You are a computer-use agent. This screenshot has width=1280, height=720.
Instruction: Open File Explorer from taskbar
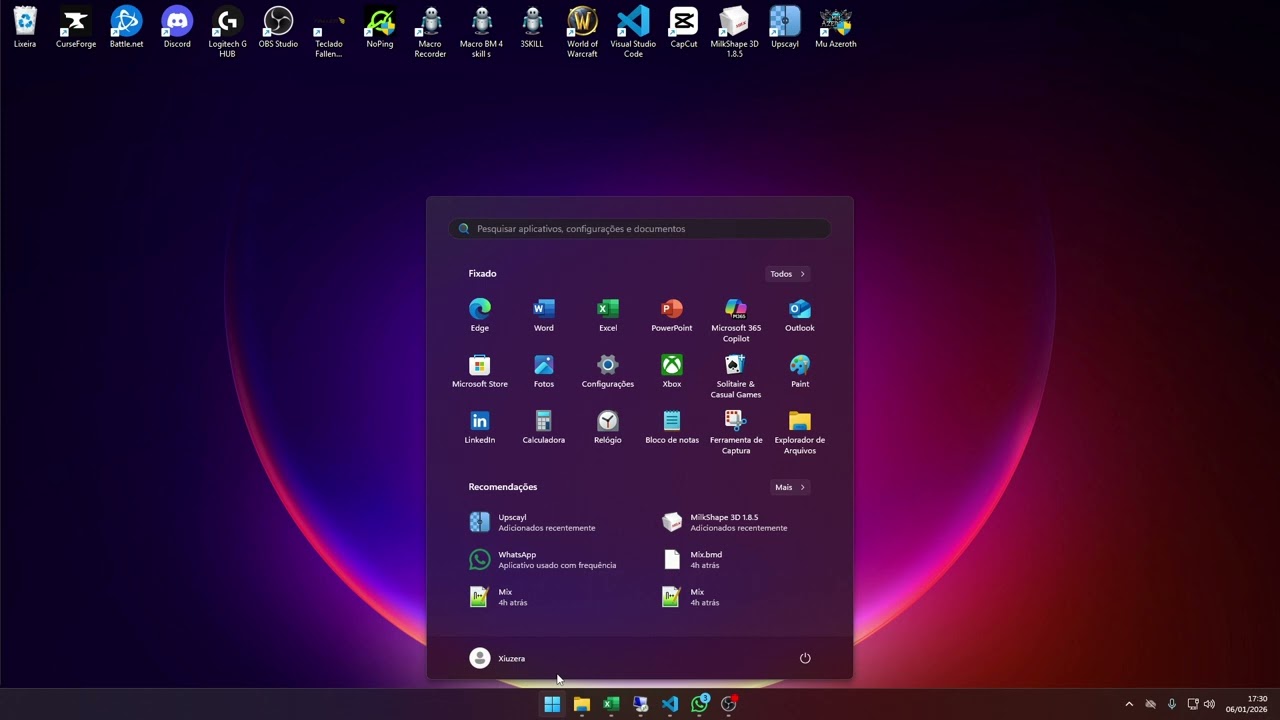click(x=582, y=704)
